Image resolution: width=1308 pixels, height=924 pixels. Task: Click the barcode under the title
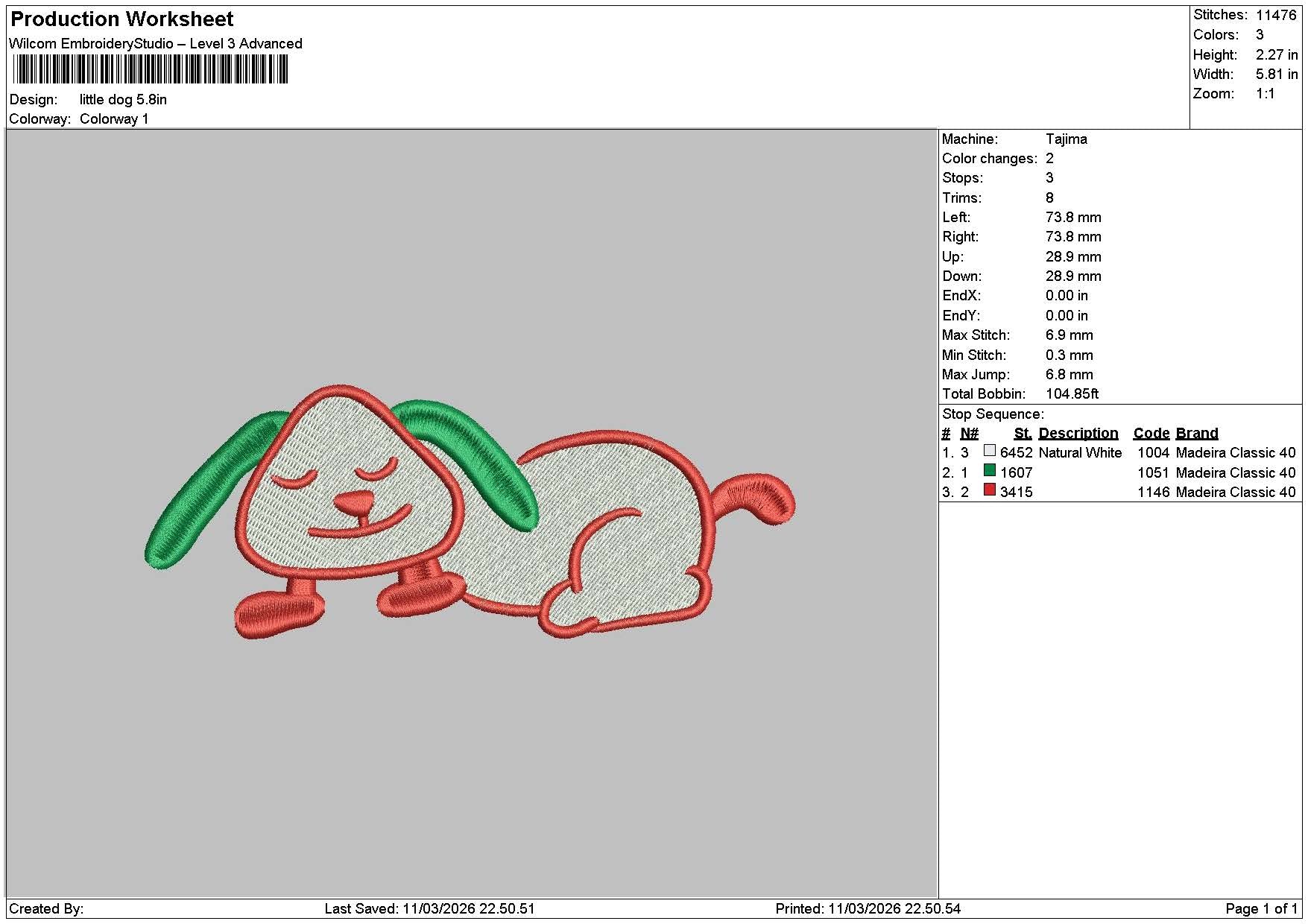(x=150, y=70)
